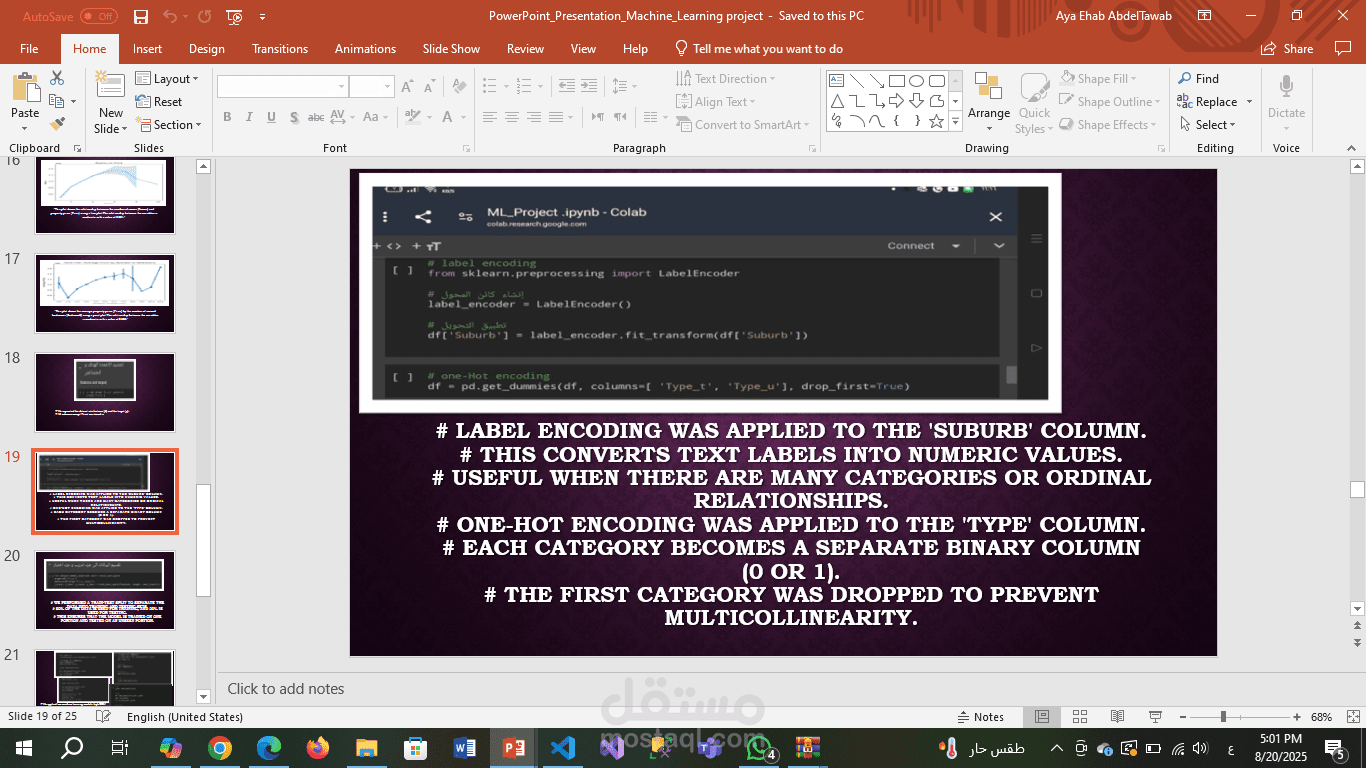Start Slide Show from status bar icon
This screenshot has height=768, width=1366.
point(1156,717)
